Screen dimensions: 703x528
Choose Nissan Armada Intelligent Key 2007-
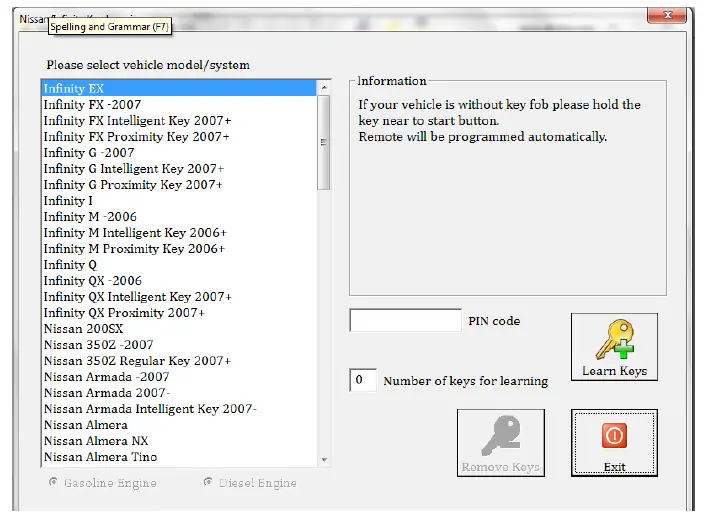coord(179,409)
